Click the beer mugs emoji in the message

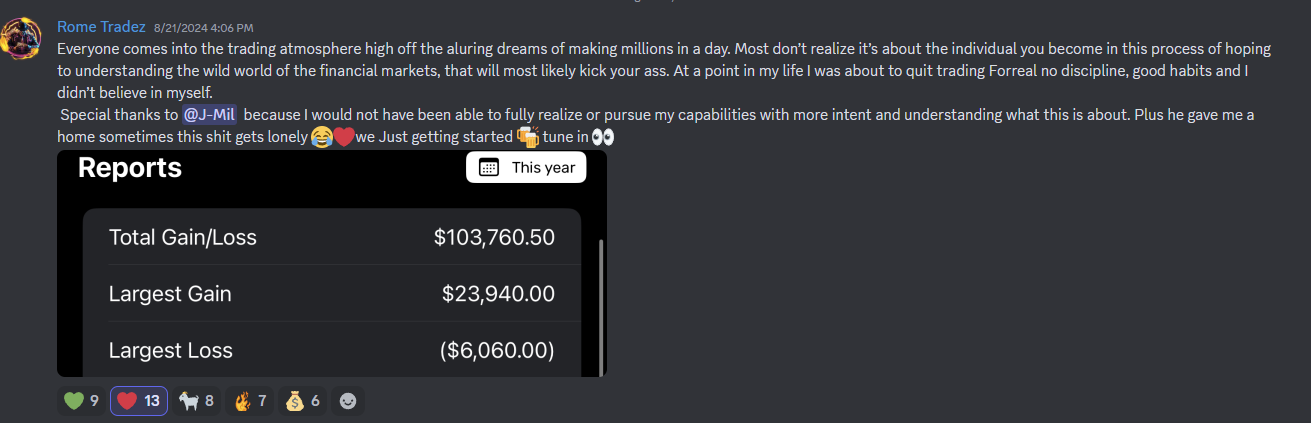pos(527,137)
